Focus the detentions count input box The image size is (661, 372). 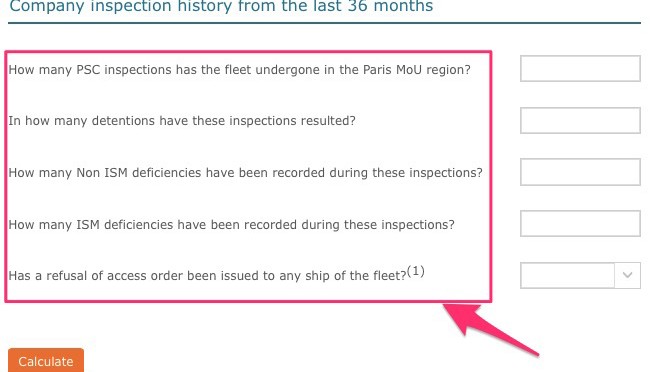580,120
